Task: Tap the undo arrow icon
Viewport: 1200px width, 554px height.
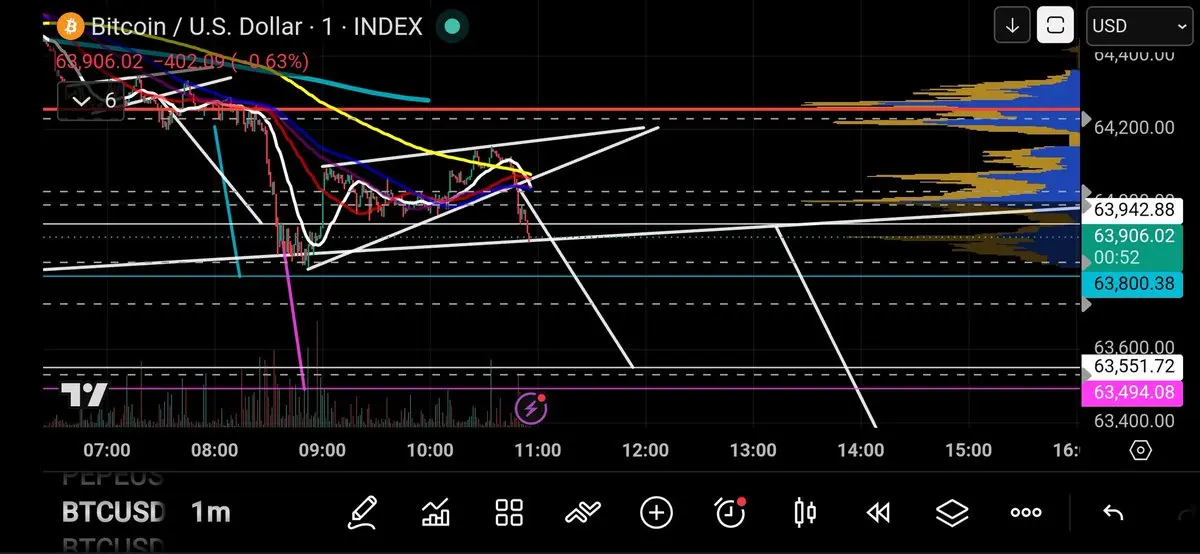Action: 1112,513
